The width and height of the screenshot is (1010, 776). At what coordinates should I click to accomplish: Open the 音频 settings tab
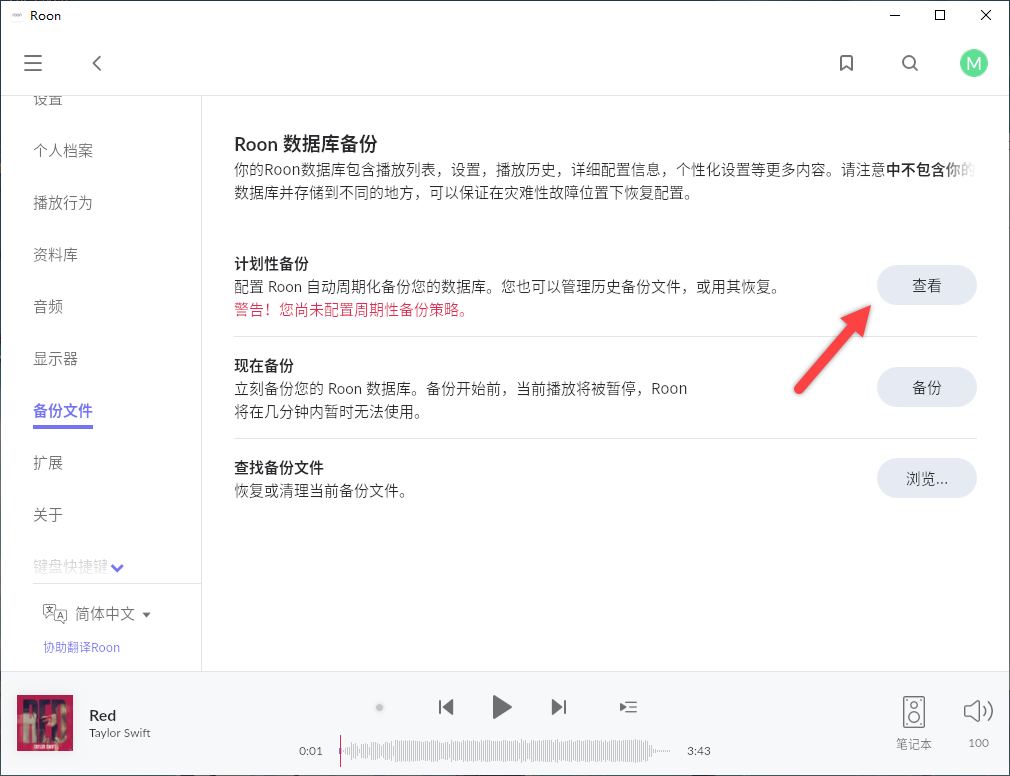click(x=48, y=307)
